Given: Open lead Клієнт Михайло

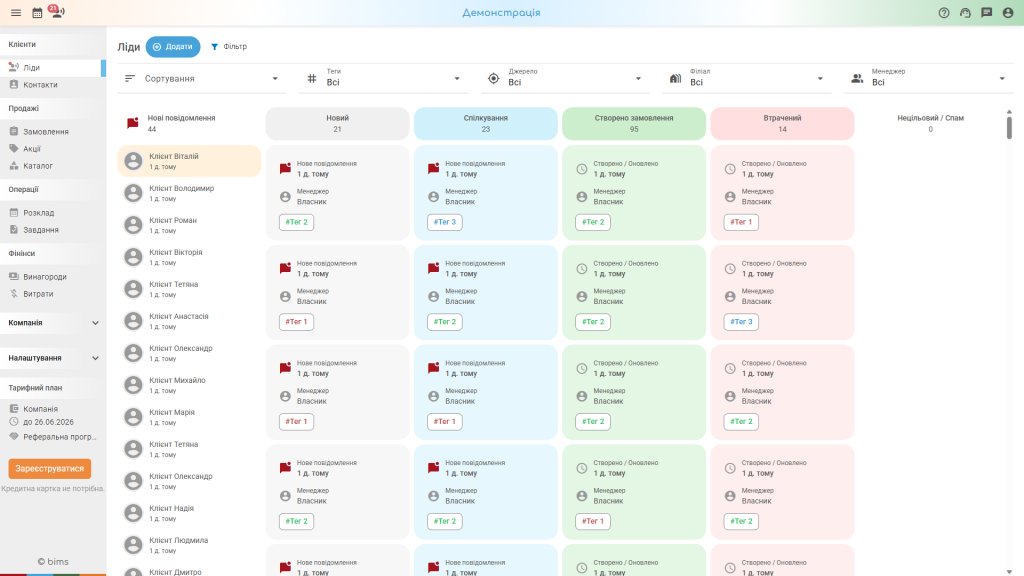Looking at the screenshot, I should click(x=189, y=385).
